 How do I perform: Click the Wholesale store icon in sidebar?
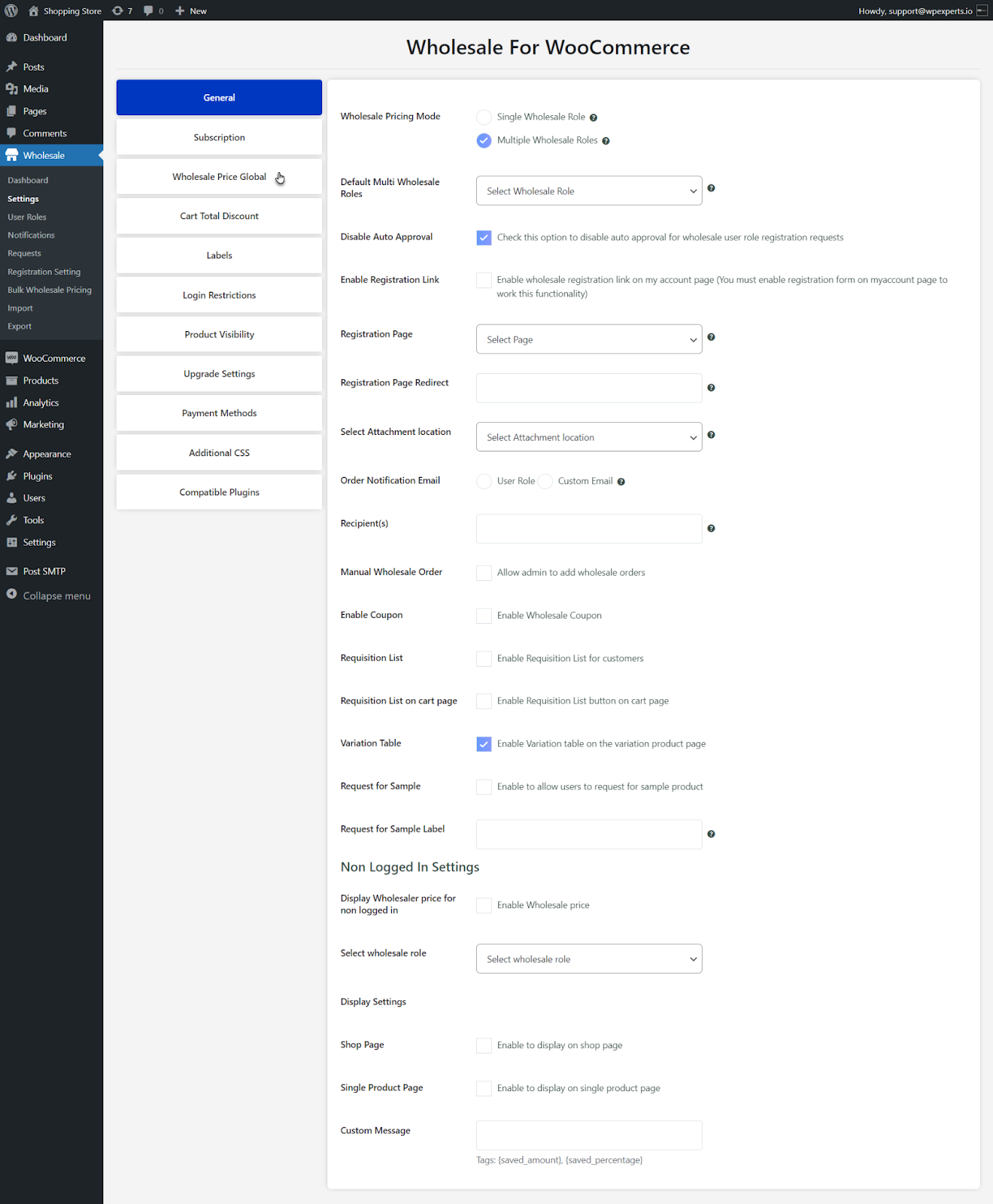click(11, 155)
